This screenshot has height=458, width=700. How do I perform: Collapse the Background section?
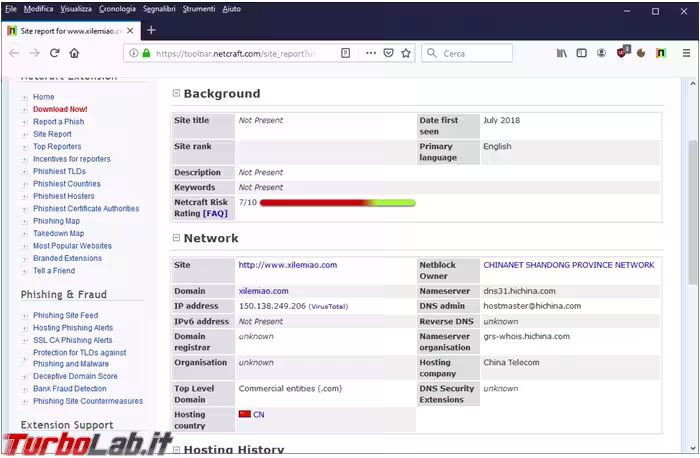coord(176,93)
